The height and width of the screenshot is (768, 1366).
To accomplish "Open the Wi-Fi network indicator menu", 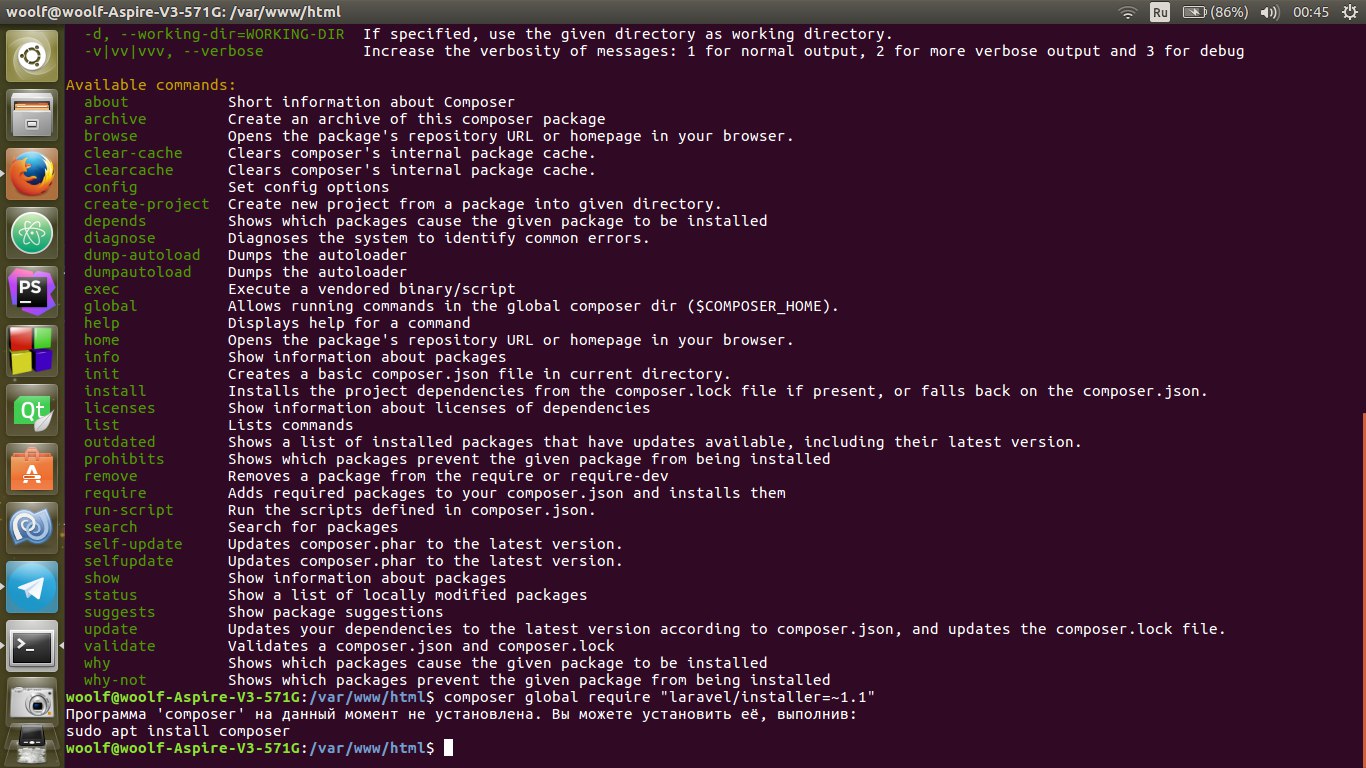I will (1128, 12).
